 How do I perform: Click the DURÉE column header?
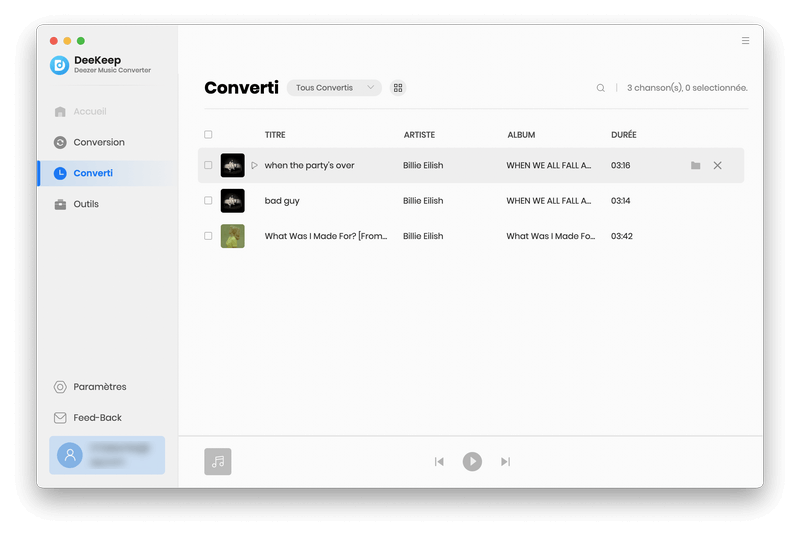tap(623, 135)
